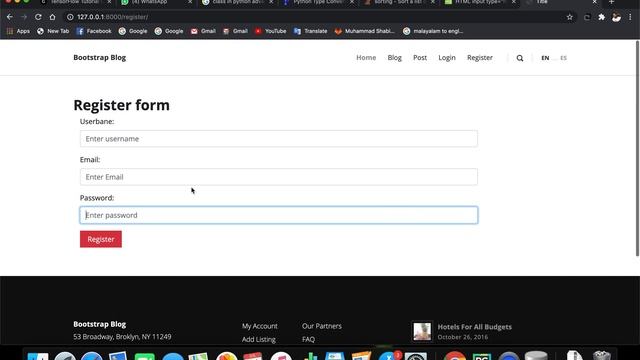Screen dimensions: 640x360
Task: Open Login in the navbar
Action: tap(447, 58)
